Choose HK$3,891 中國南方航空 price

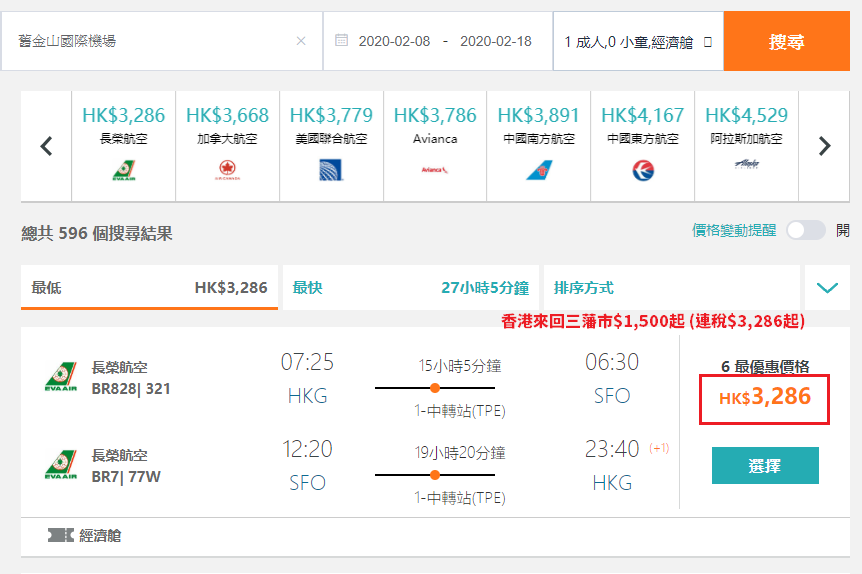(x=539, y=146)
